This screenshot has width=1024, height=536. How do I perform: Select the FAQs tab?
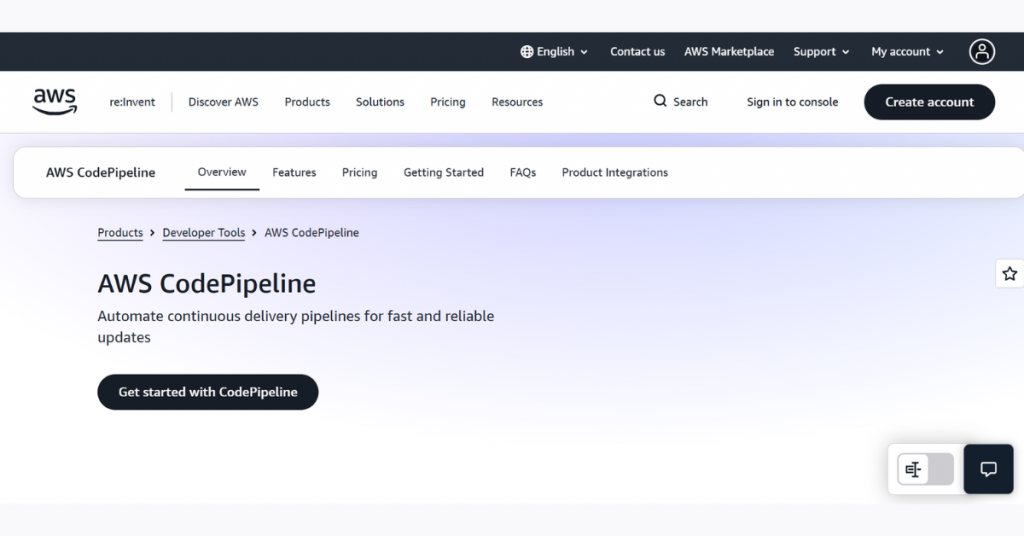[x=522, y=172]
